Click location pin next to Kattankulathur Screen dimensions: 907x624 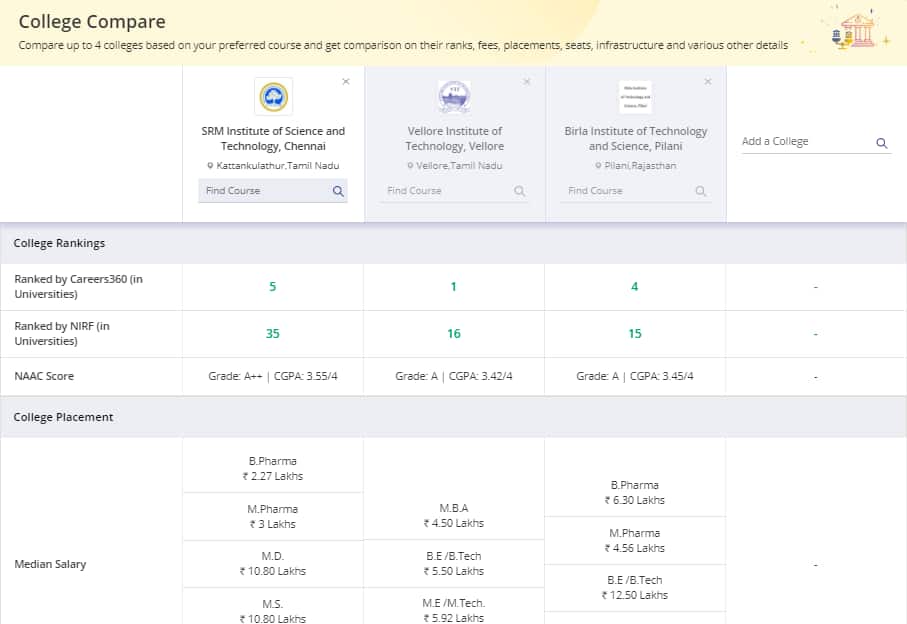tap(210, 166)
